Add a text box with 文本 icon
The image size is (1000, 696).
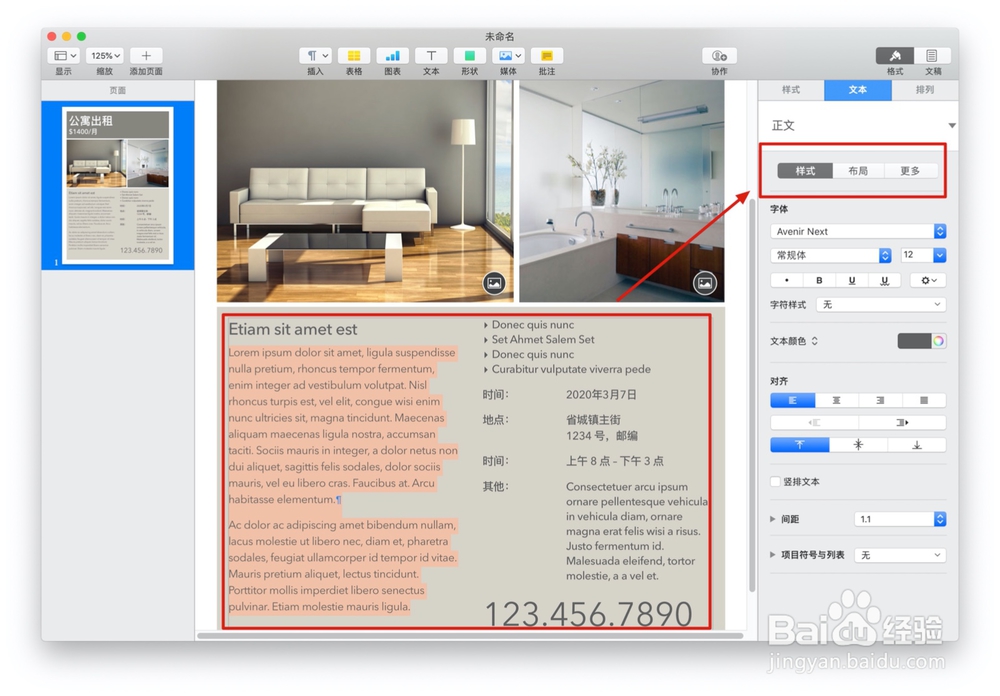click(x=431, y=56)
